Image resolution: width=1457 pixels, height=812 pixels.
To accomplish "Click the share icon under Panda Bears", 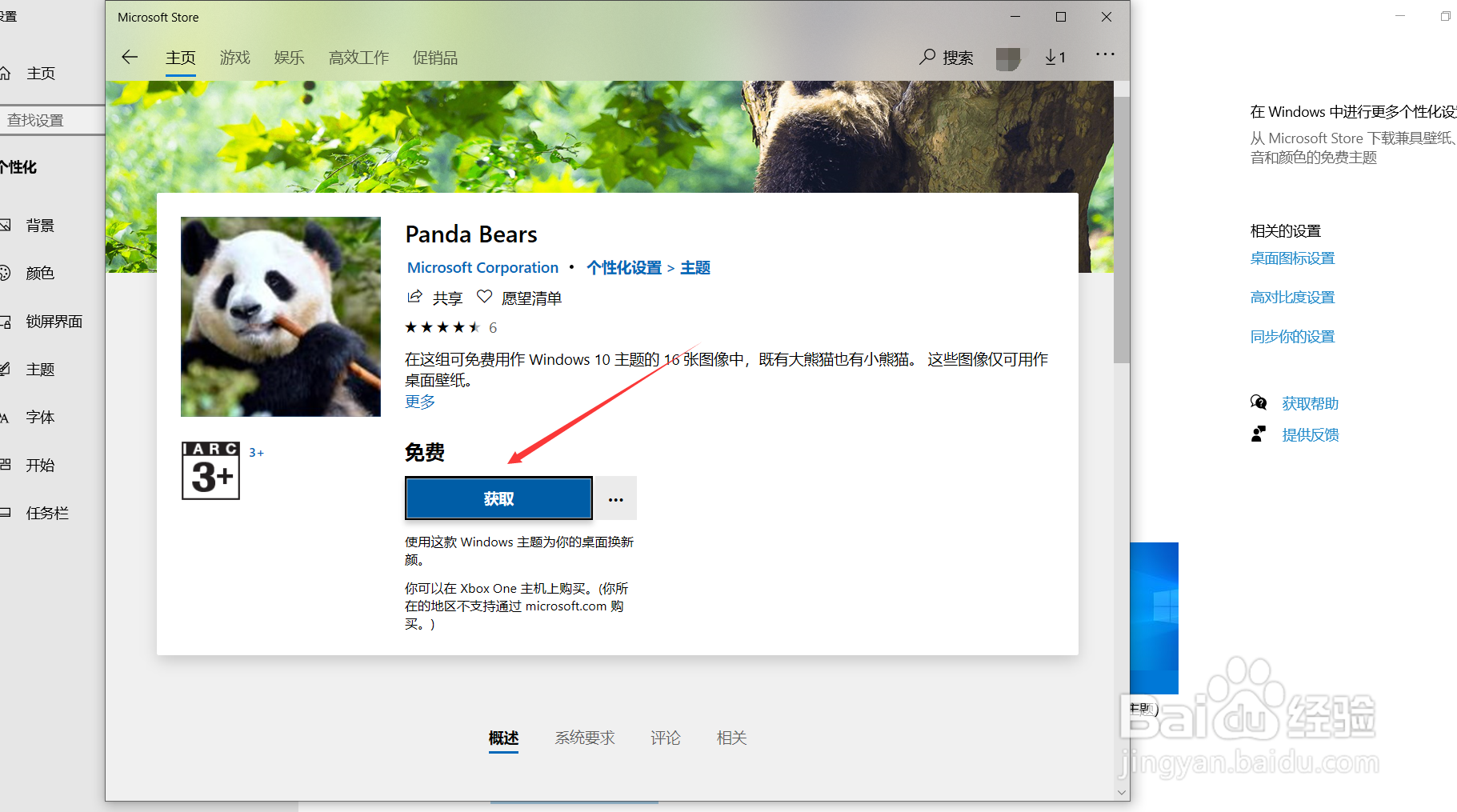I will (414, 298).
